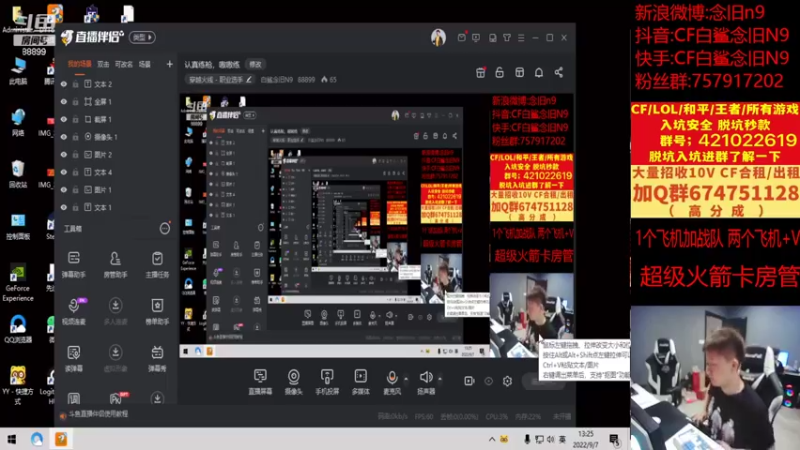Image resolution: width=800 pixels, height=450 pixels.
Task: Click the streamer avatar in title bar
Action: pos(438,37)
